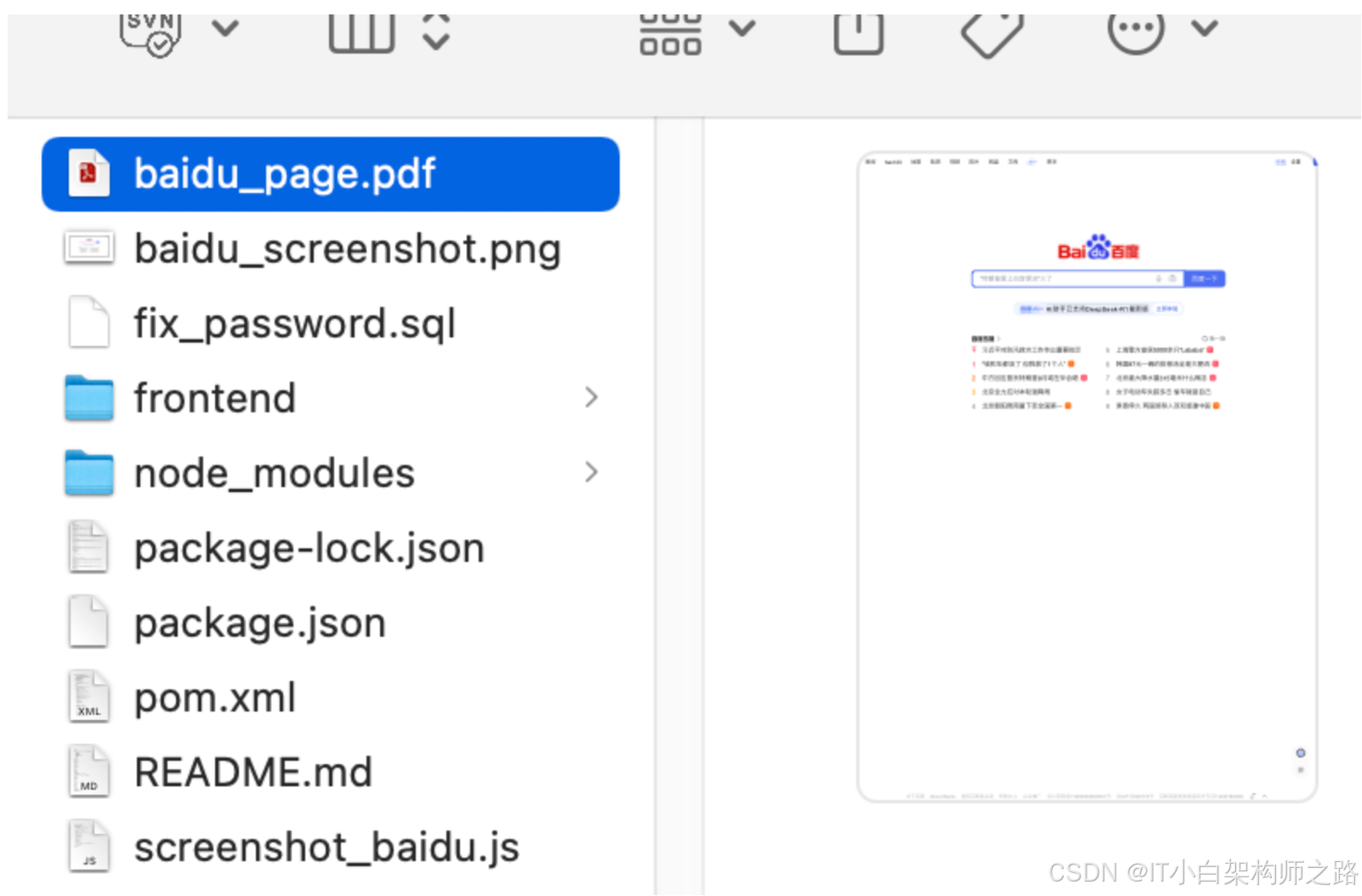
Task: Select the baidu_screenshot.png file name
Action: click(x=348, y=249)
